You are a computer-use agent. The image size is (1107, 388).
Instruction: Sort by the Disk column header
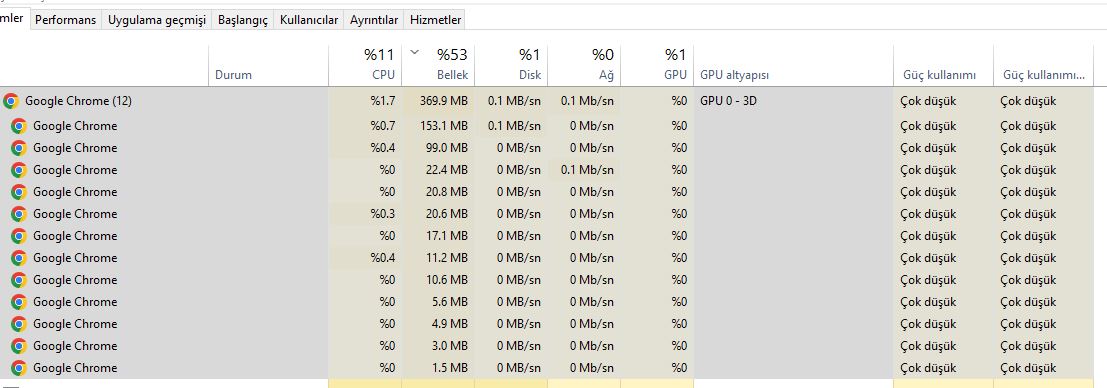[x=510, y=65]
